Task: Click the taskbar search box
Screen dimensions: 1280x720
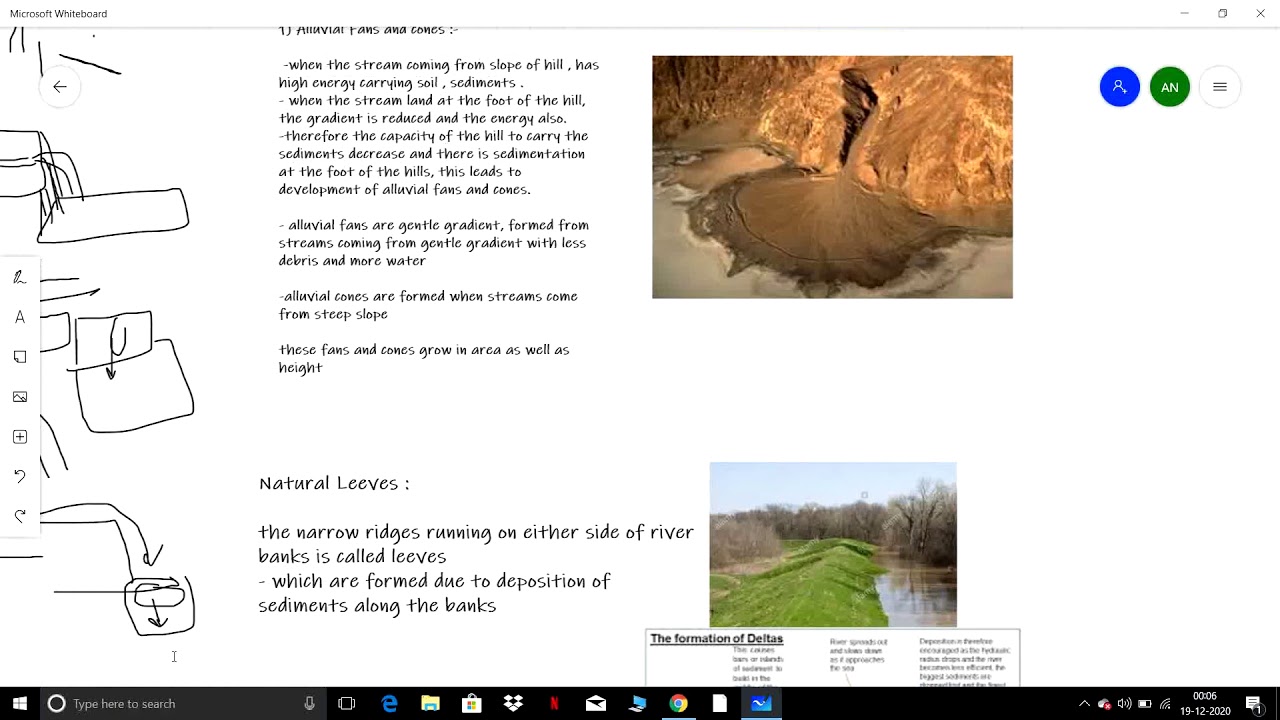Action: [x=183, y=704]
